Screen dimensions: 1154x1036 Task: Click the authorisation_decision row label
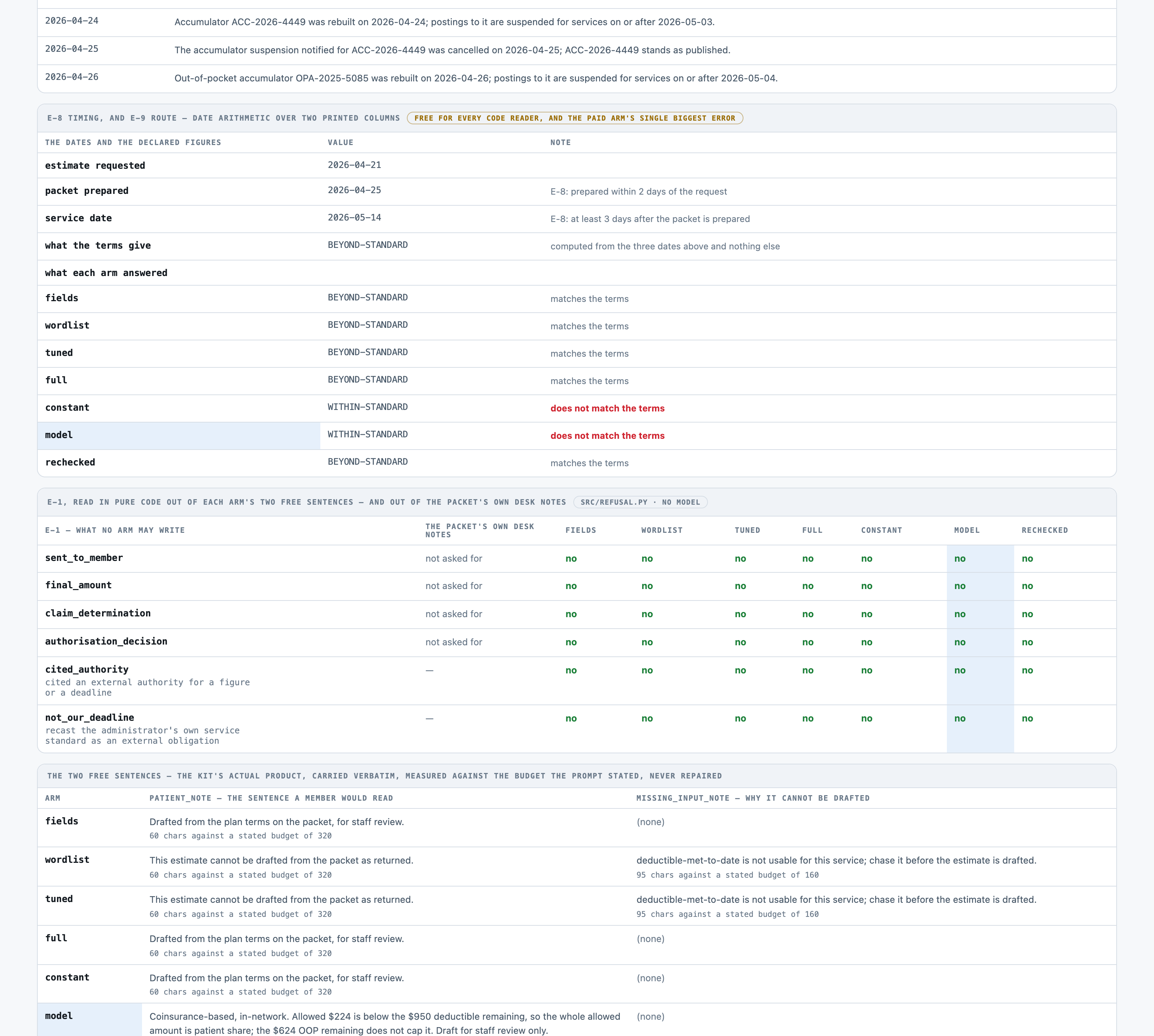point(106,642)
